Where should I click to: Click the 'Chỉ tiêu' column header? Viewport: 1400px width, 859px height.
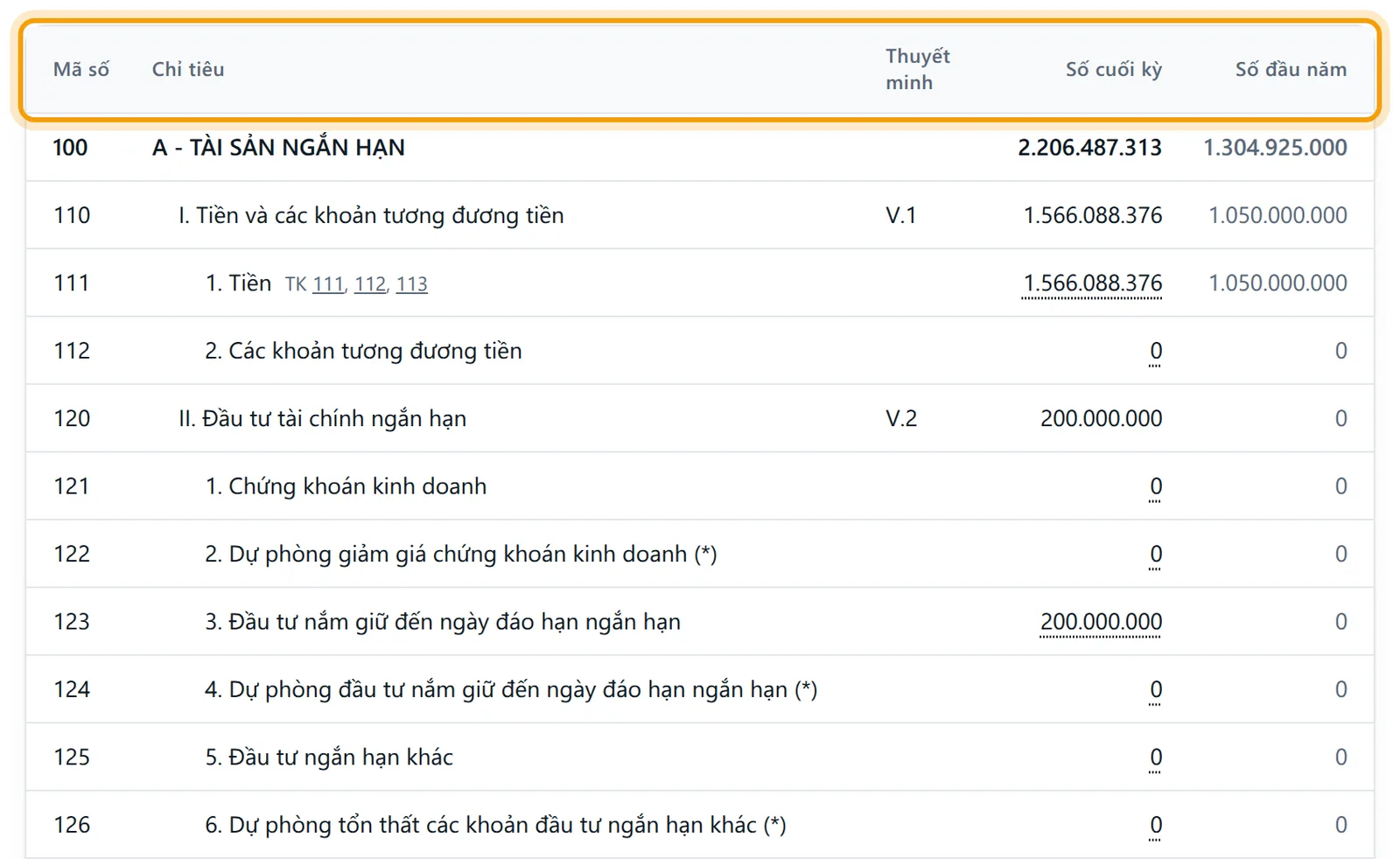tap(188, 69)
